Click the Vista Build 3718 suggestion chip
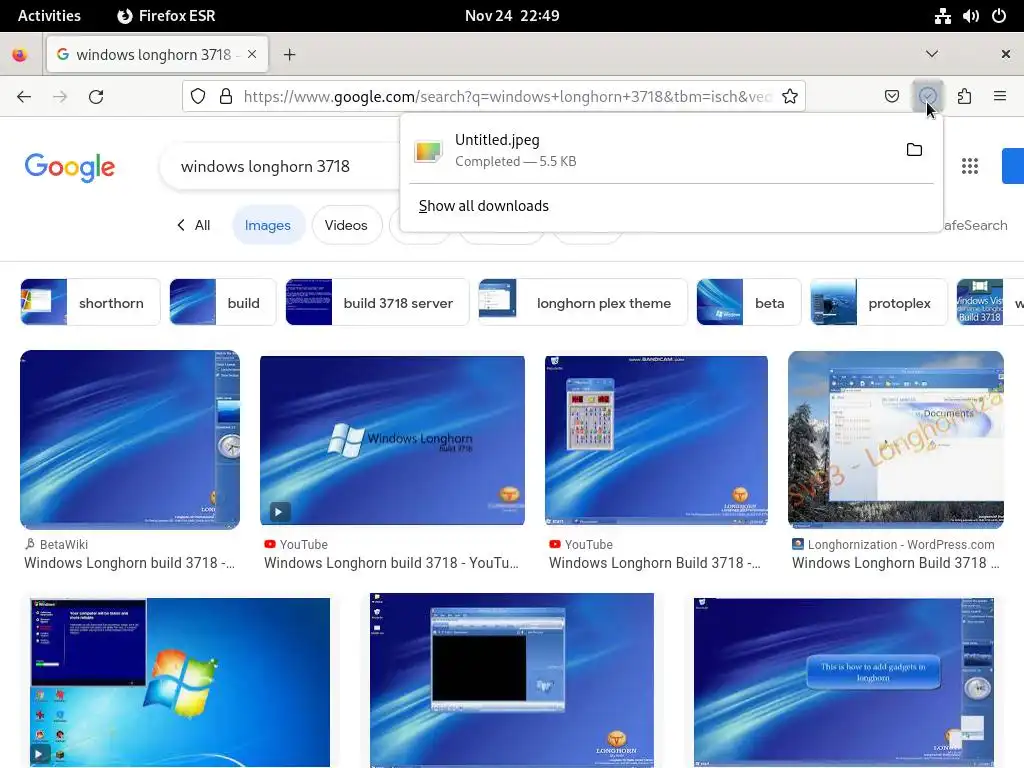 click(x=989, y=302)
